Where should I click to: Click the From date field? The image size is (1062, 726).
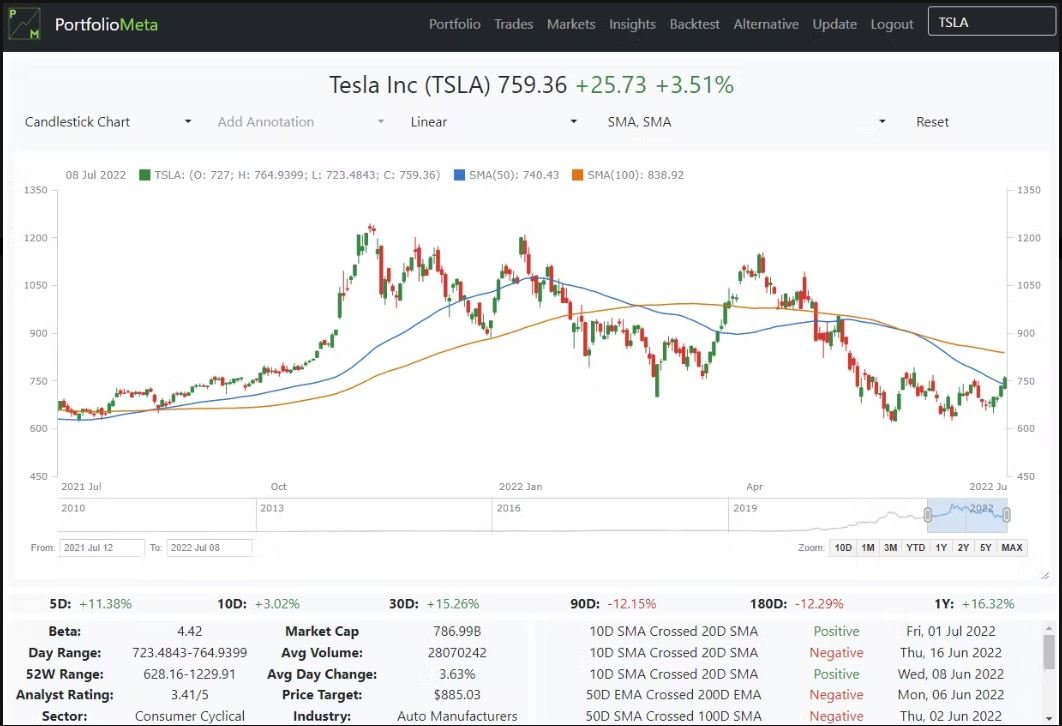(102, 547)
